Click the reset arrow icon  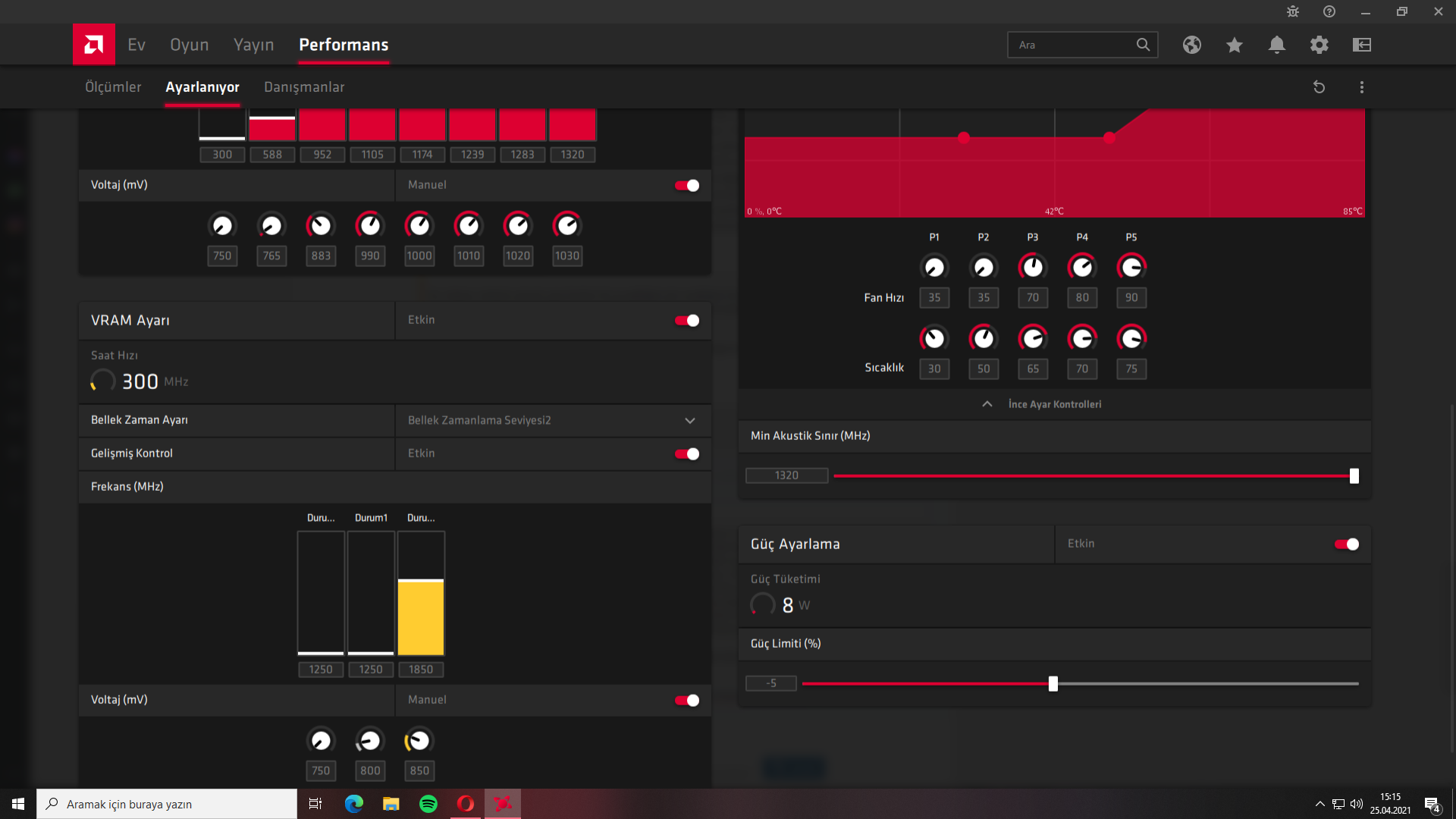[1319, 87]
